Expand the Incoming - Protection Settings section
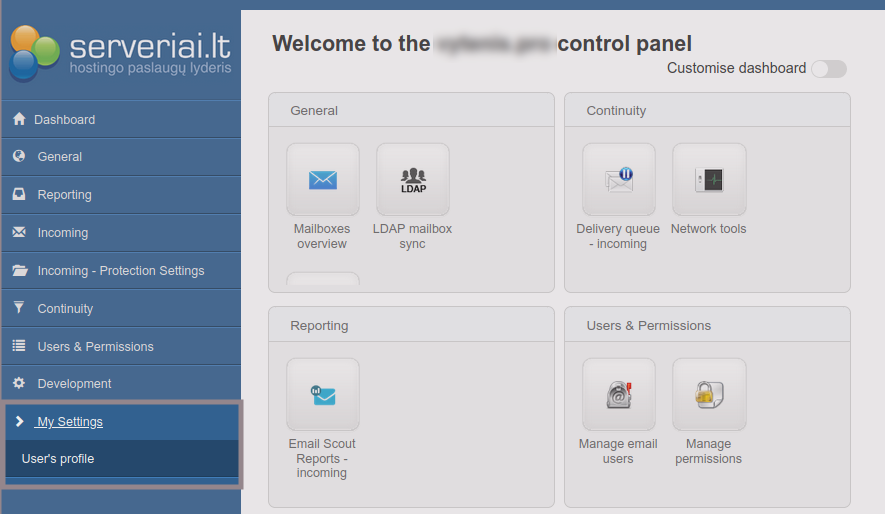885x514 pixels. pyautogui.click(x=120, y=271)
